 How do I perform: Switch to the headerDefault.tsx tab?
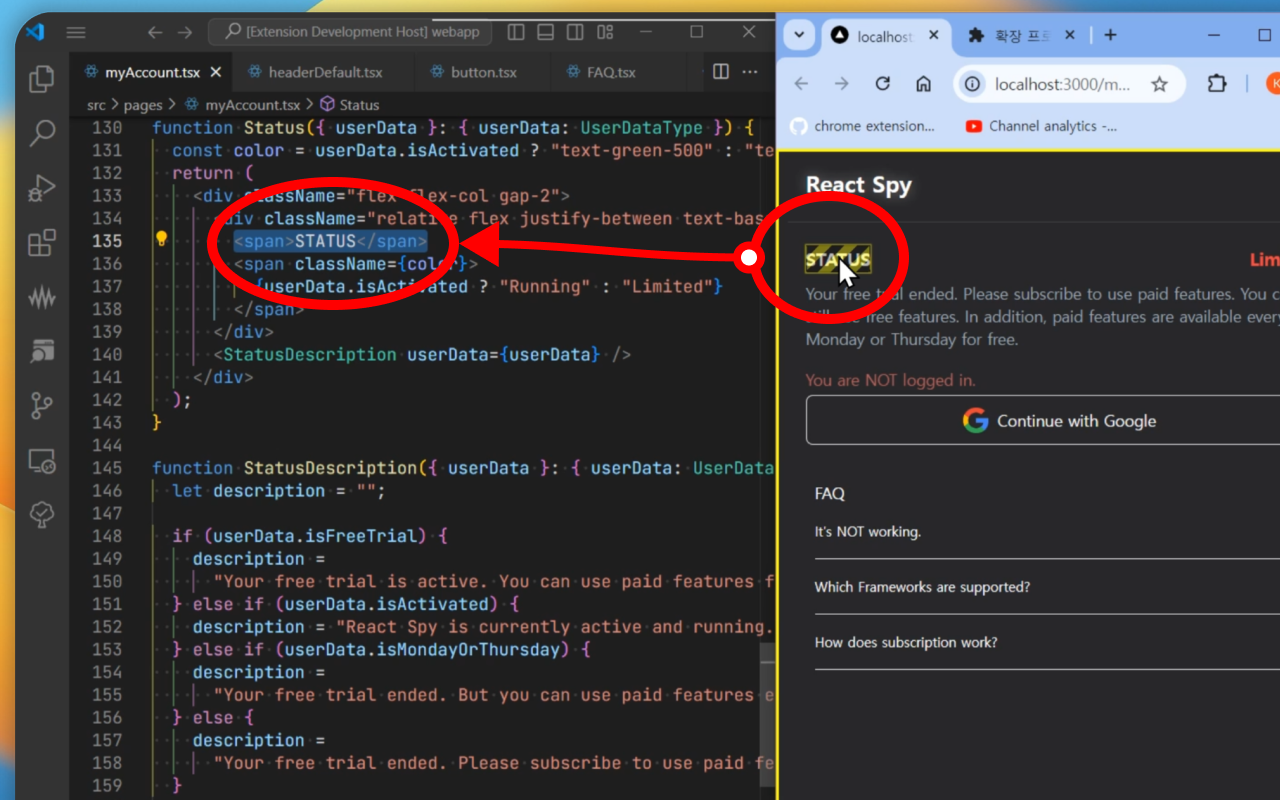click(x=325, y=72)
